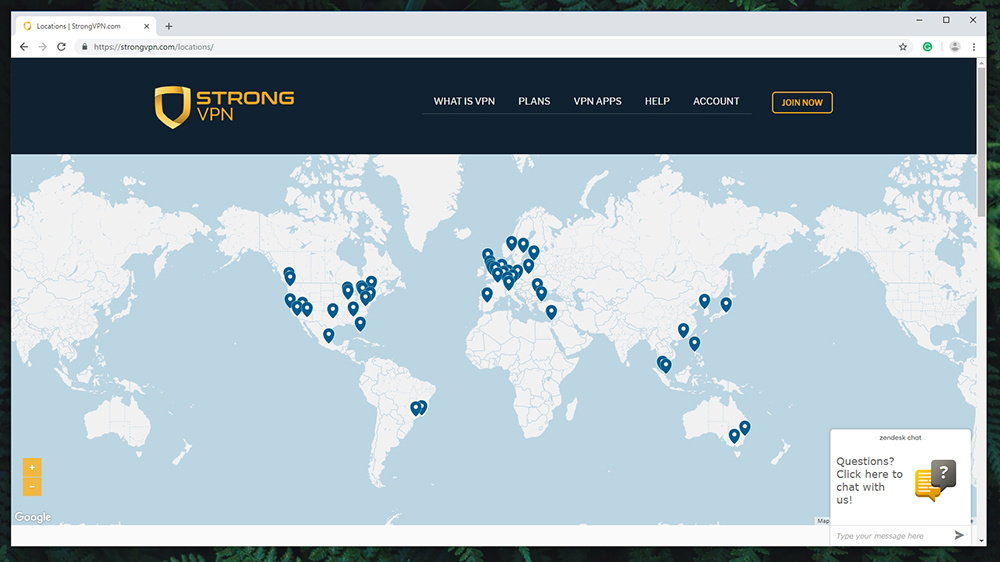Close the Locations StrongVPN tab

point(147,26)
